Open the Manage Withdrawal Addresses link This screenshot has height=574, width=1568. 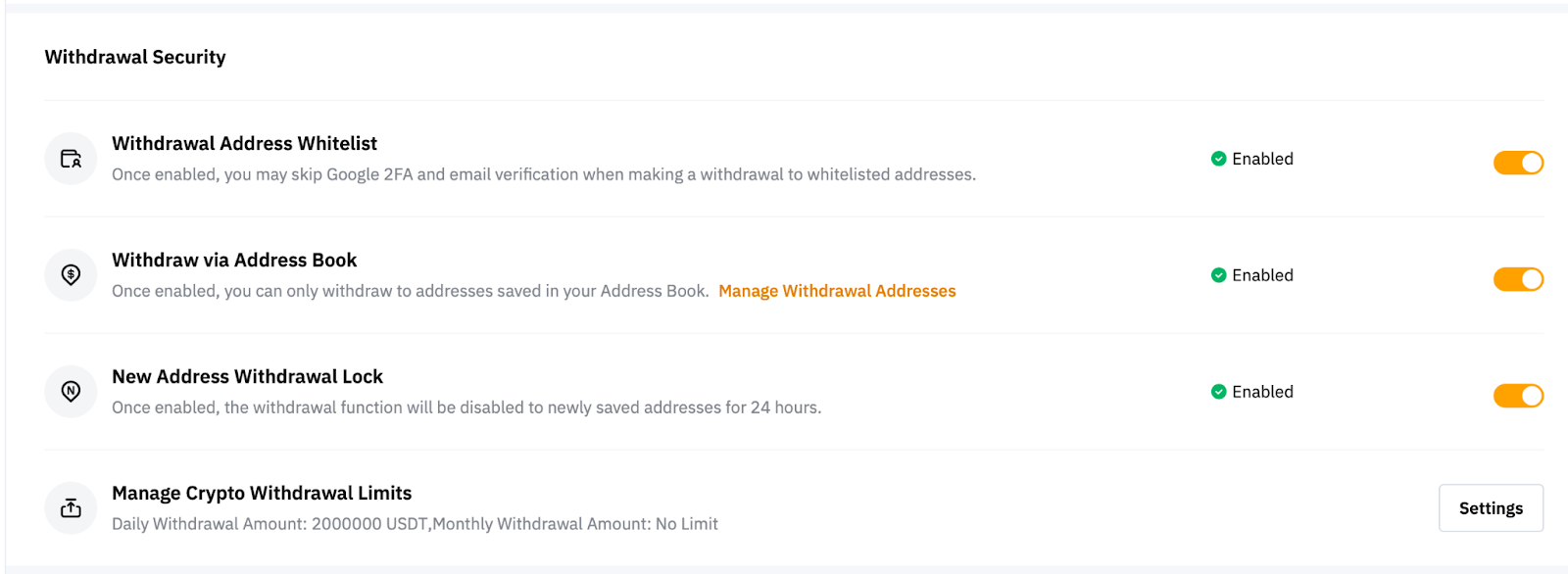point(837,291)
